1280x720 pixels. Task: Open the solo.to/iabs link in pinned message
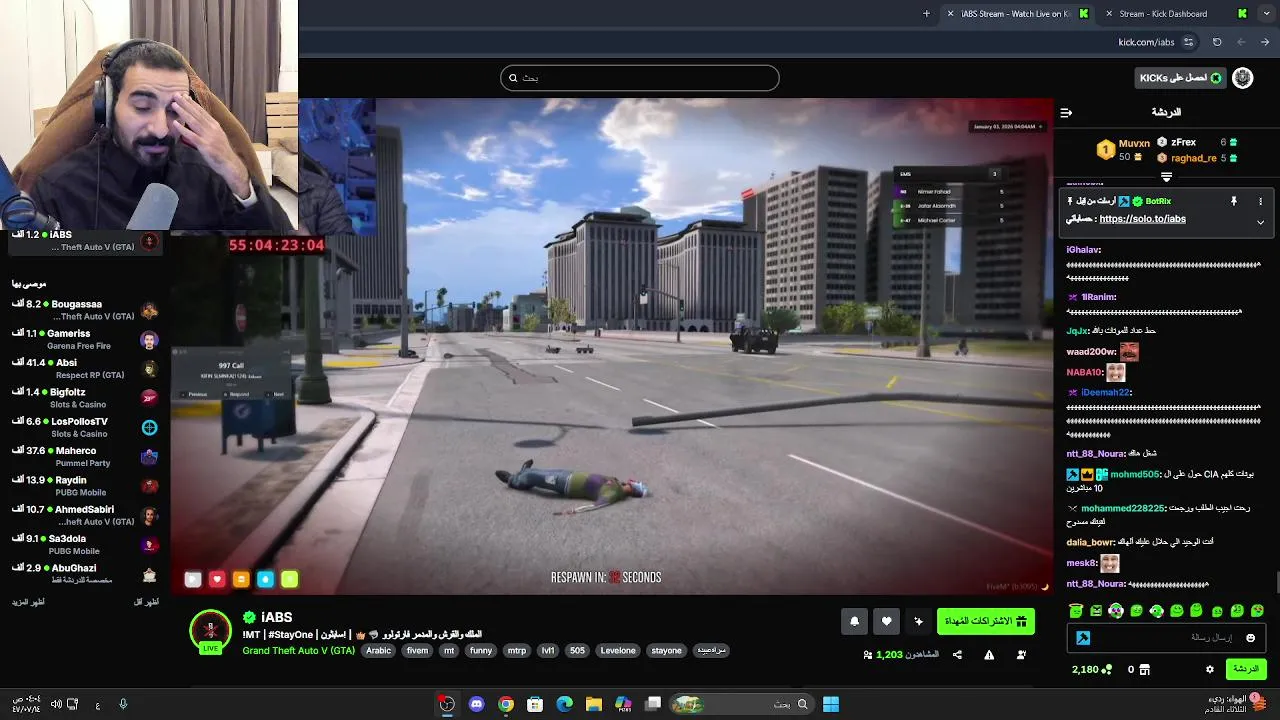[x=1142, y=219]
